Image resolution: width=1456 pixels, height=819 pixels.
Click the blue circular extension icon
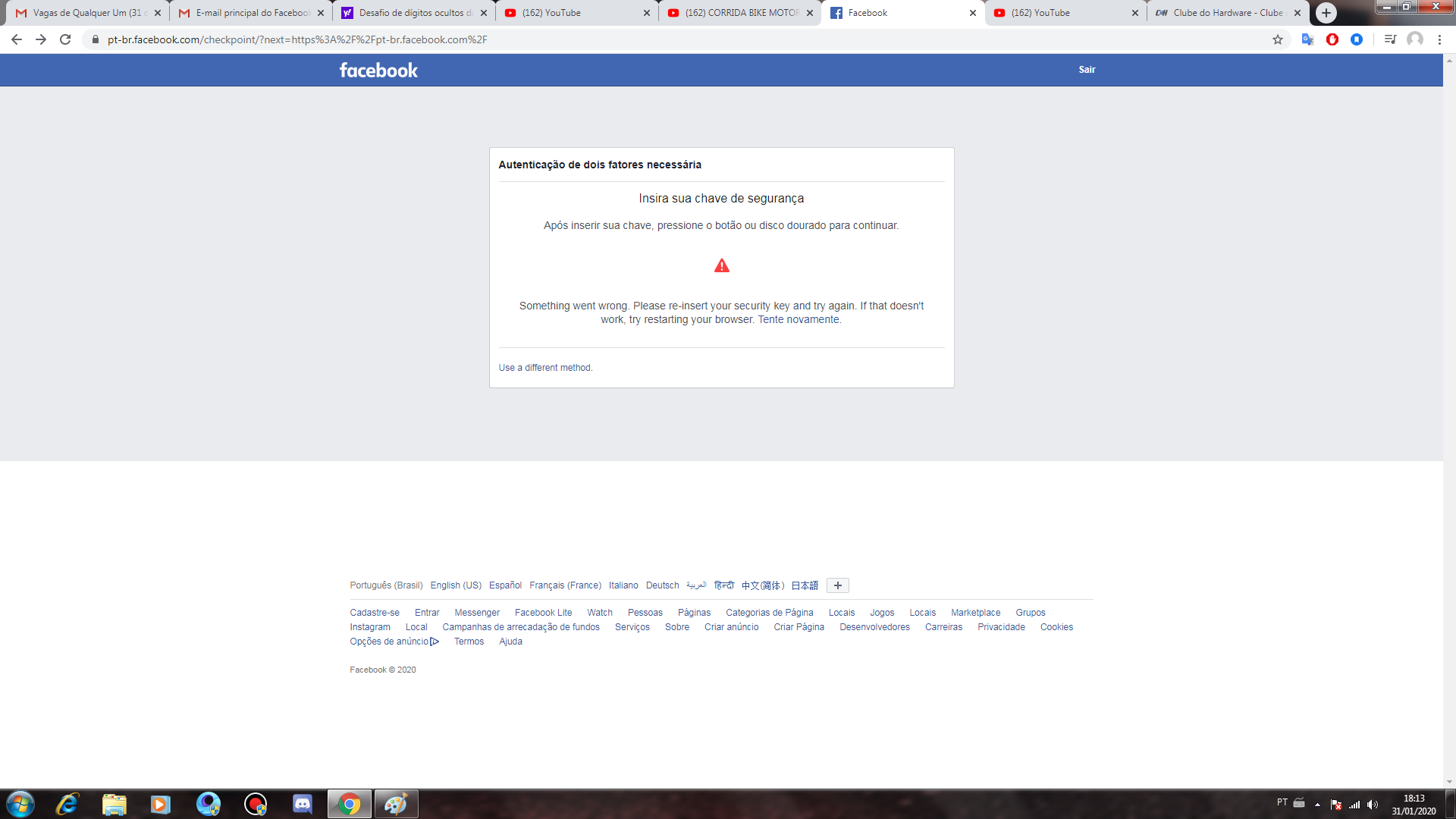click(1357, 39)
